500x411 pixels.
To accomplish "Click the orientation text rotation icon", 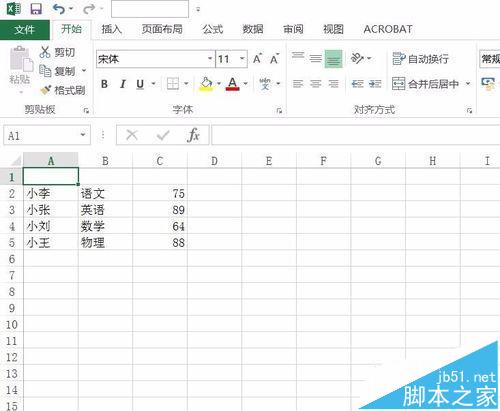I will (357, 58).
